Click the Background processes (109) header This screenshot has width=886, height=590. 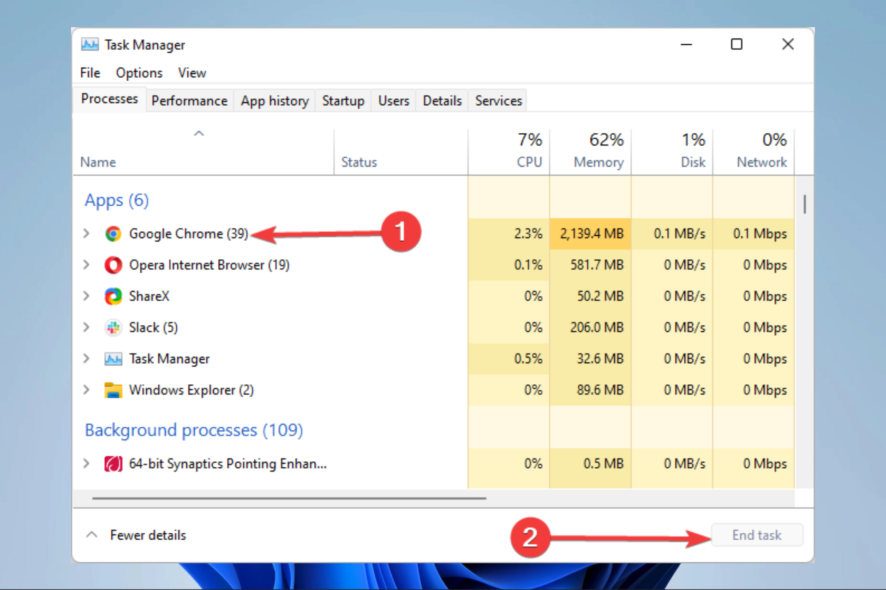pyautogui.click(x=194, y=430)
